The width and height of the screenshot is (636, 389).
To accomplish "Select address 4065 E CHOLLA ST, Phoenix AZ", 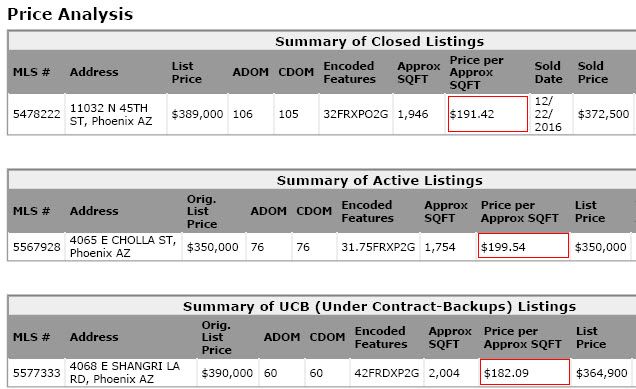I will [123, 247].
